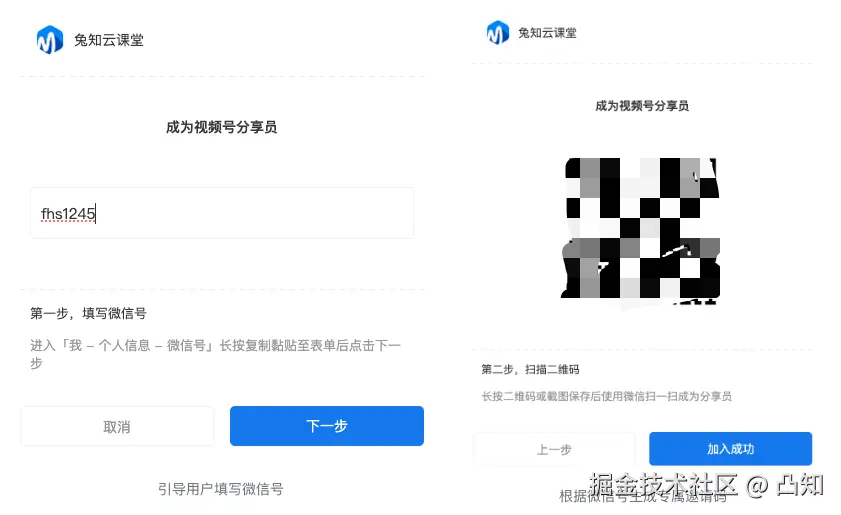Click the 下一步 blue button
Image resolution: width=841 pixels, height=515 pixels.
[327, 426]
